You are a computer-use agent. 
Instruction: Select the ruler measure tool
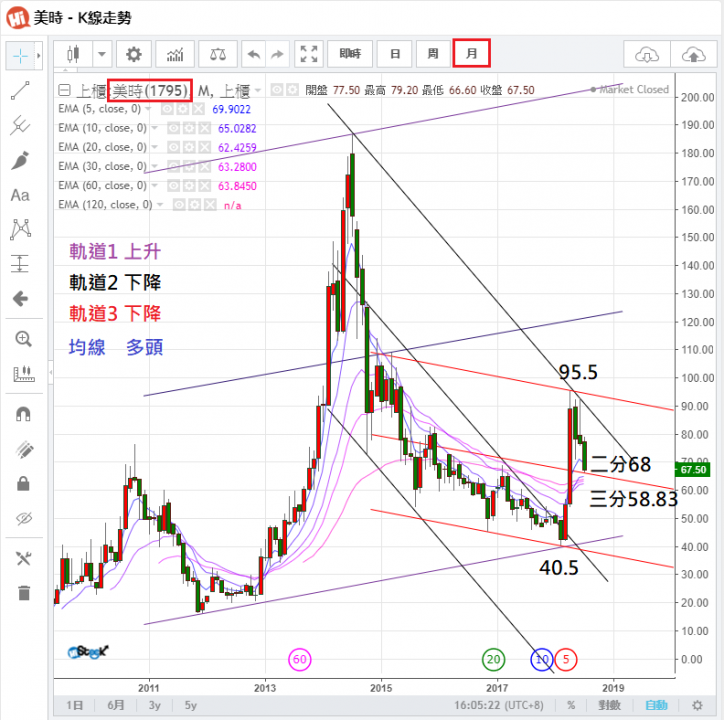(x=23, y=374)
